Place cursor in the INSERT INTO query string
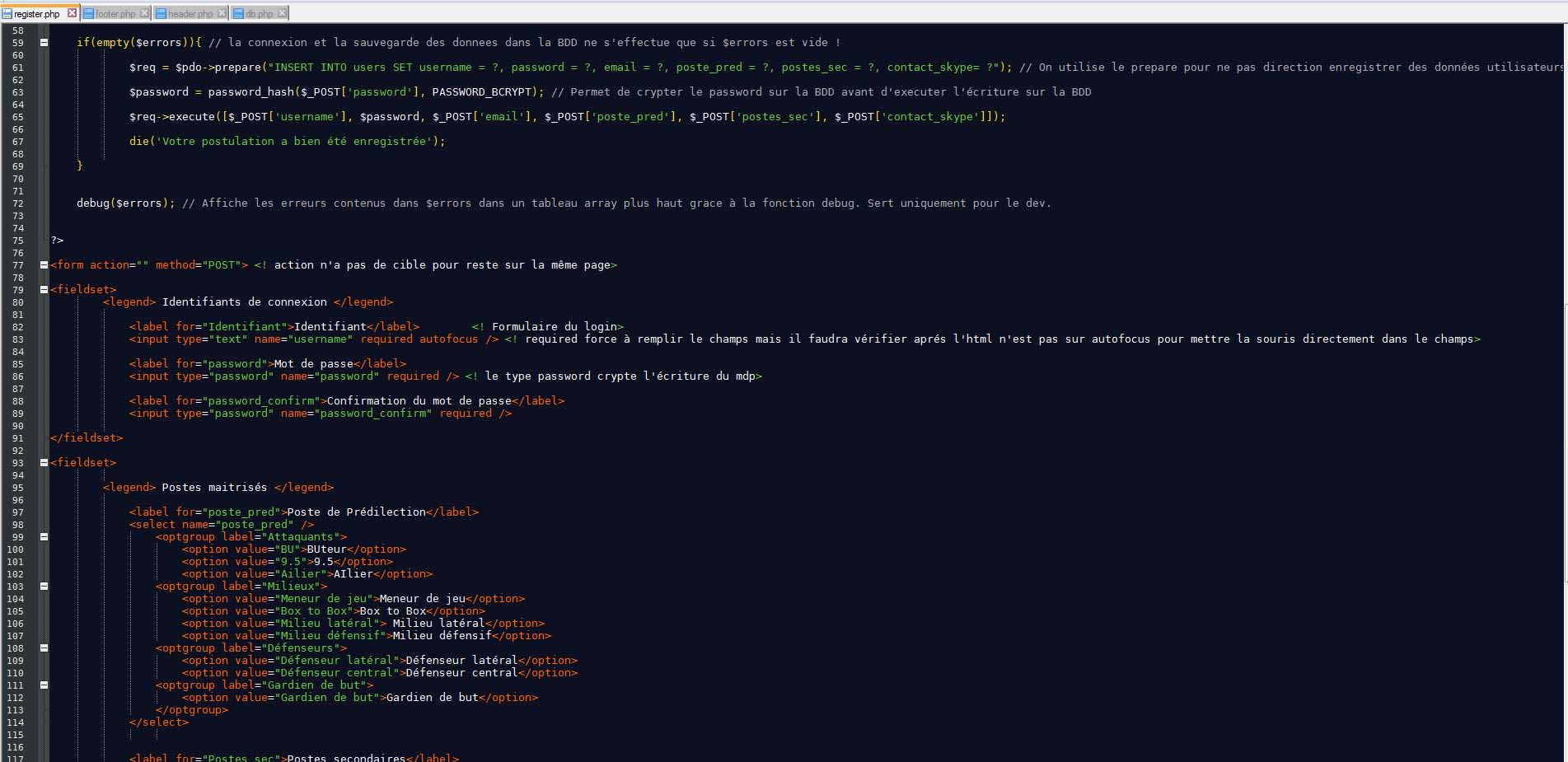This screenshot has width=1568, height=762. point(371,67)
